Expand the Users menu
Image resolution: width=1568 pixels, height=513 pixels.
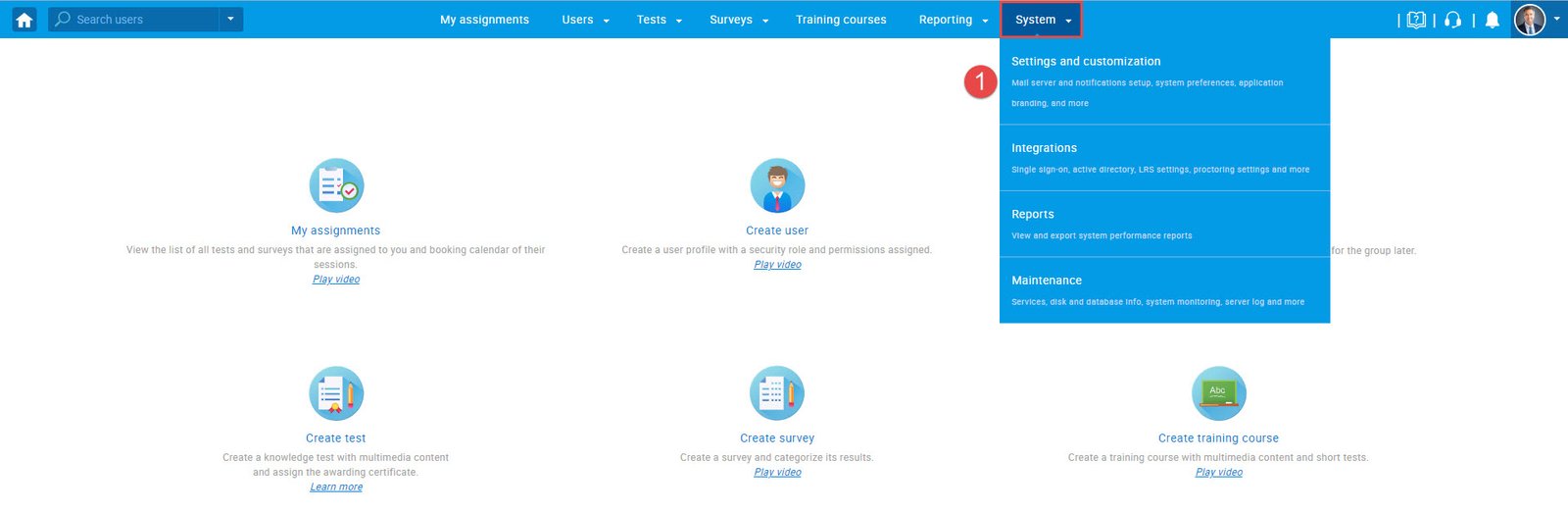585,20
